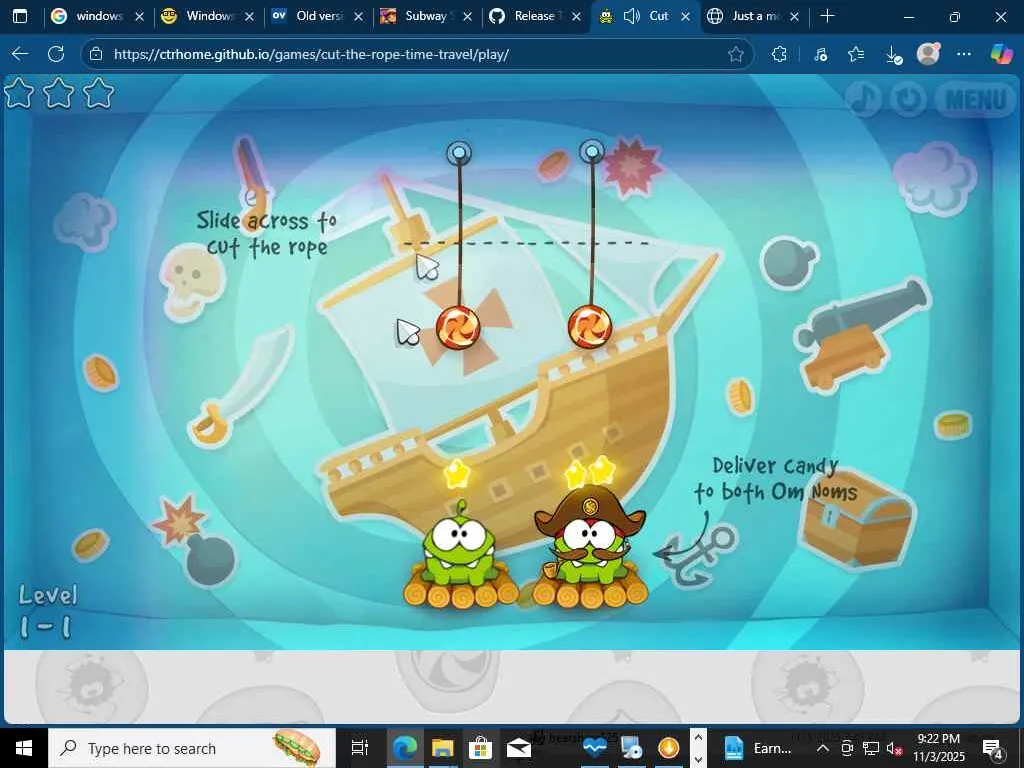Screen dimensions: 1024x768
Task: View site information lock icon
Action: [96, 54]
